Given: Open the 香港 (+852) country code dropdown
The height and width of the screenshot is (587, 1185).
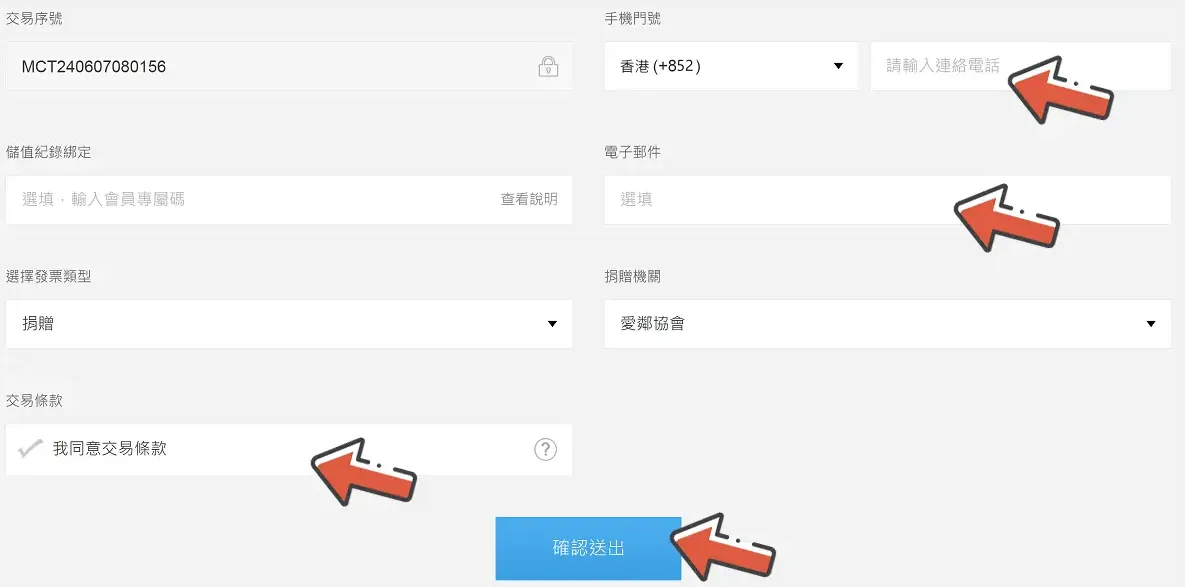Looking at the screenshot, I should [x=732, y=66].
